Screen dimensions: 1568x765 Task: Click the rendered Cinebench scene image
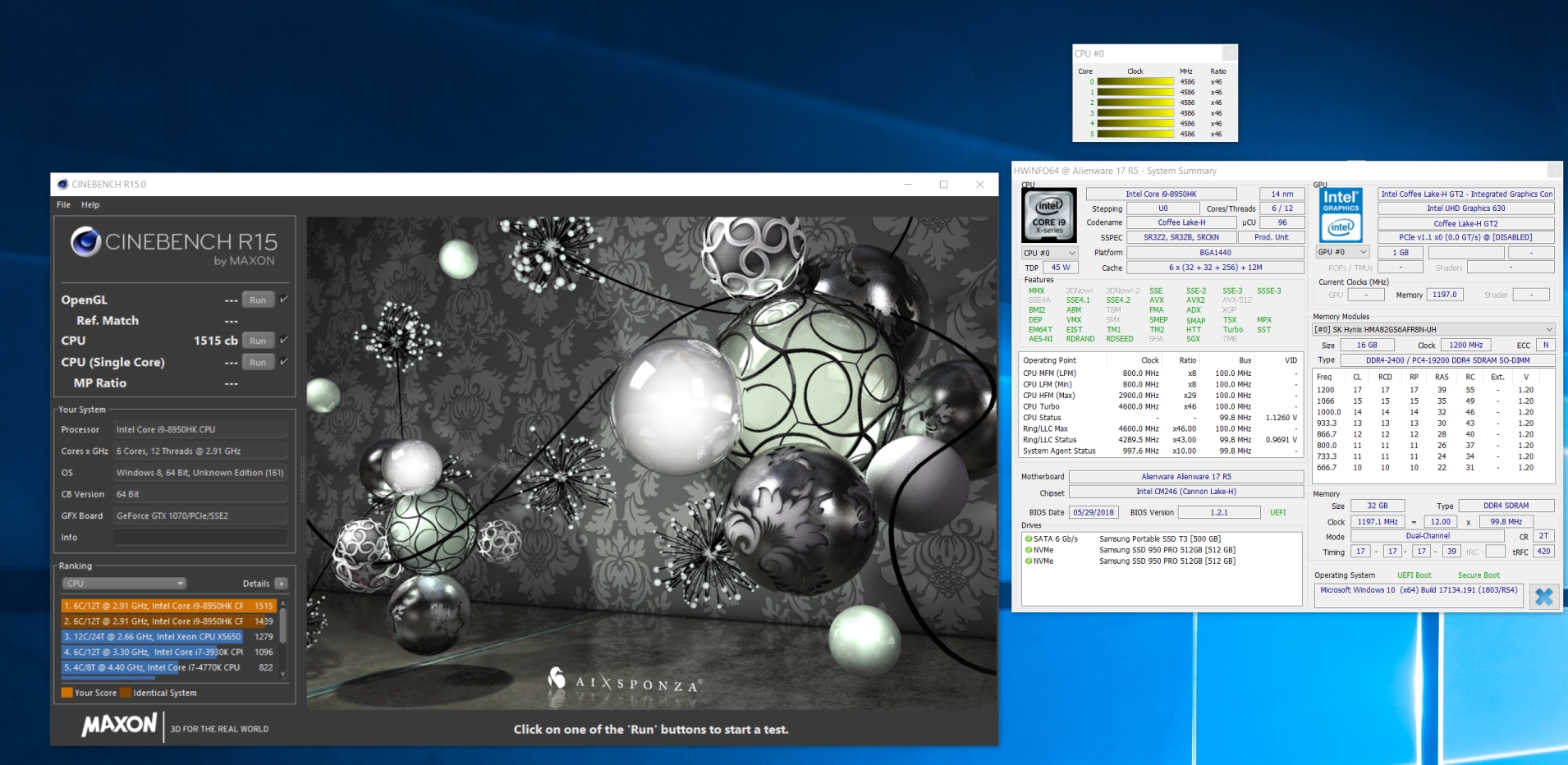652,463
